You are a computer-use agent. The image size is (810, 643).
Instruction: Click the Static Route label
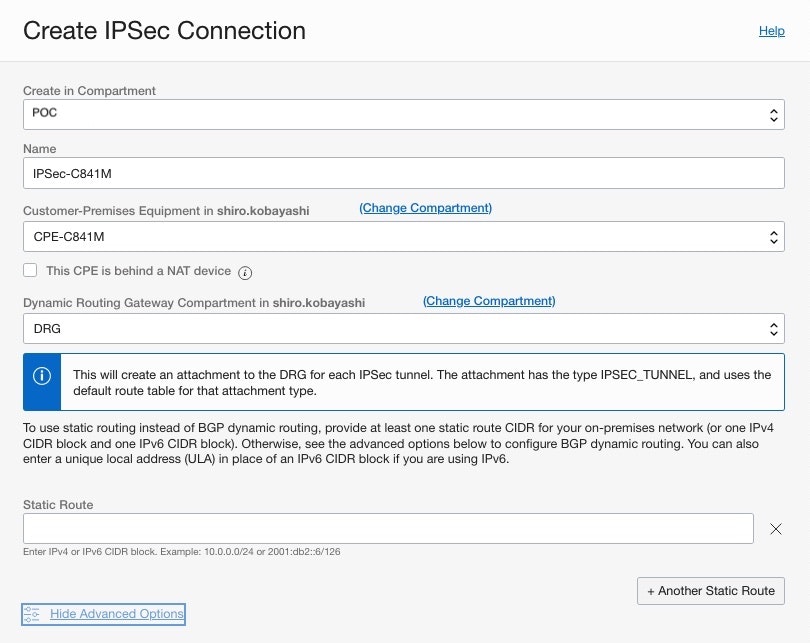[58, 505]
